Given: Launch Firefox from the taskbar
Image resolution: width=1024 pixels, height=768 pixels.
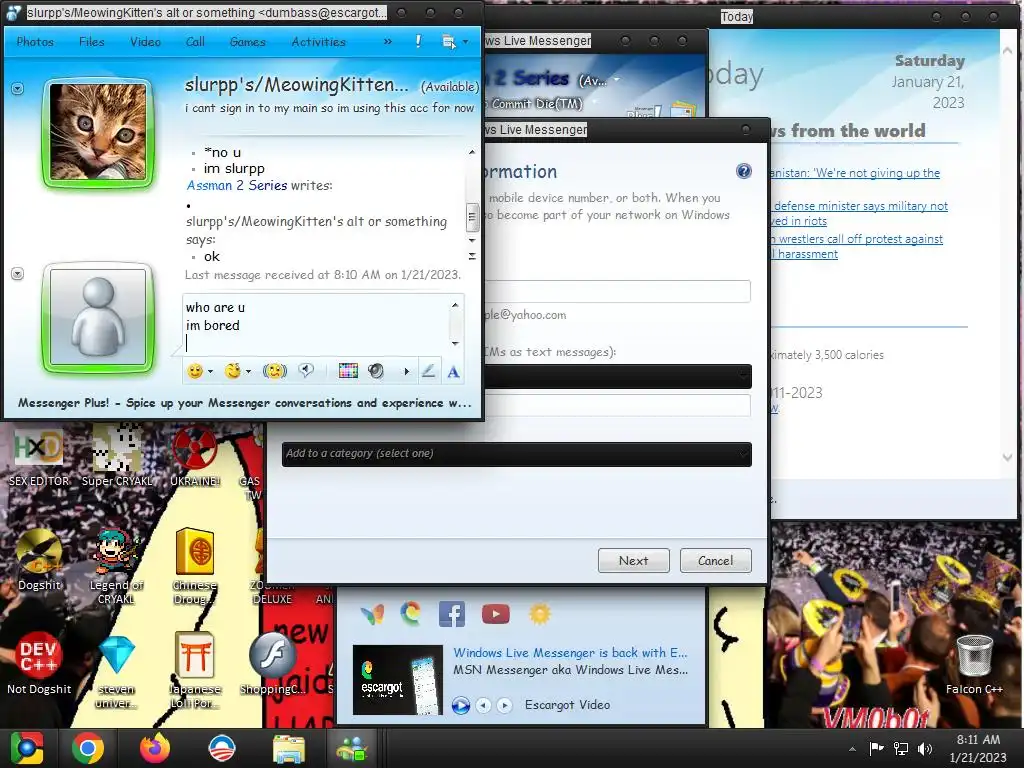Looking at the screenshot, I should 155,748.
